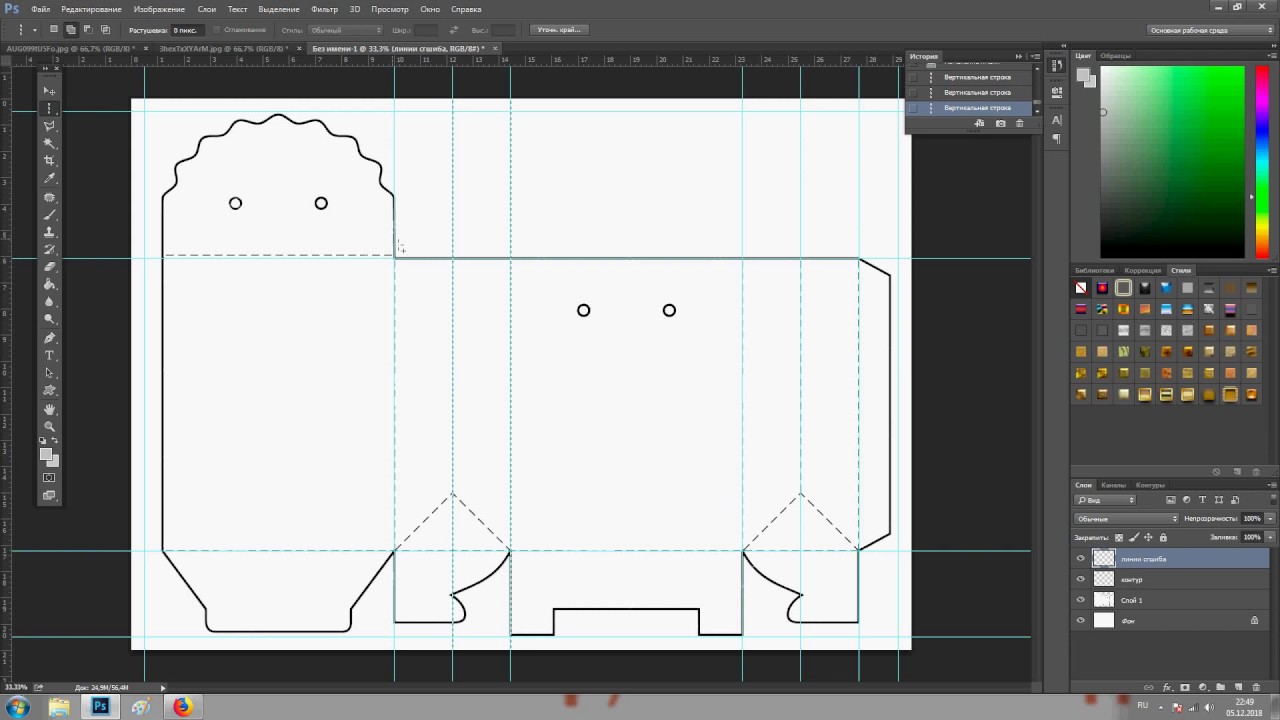Image resolution: width=1280 pixels, height=720 pixels.
Task: Click the 'Уточн. край...' button
Action: tap(561, 30)
